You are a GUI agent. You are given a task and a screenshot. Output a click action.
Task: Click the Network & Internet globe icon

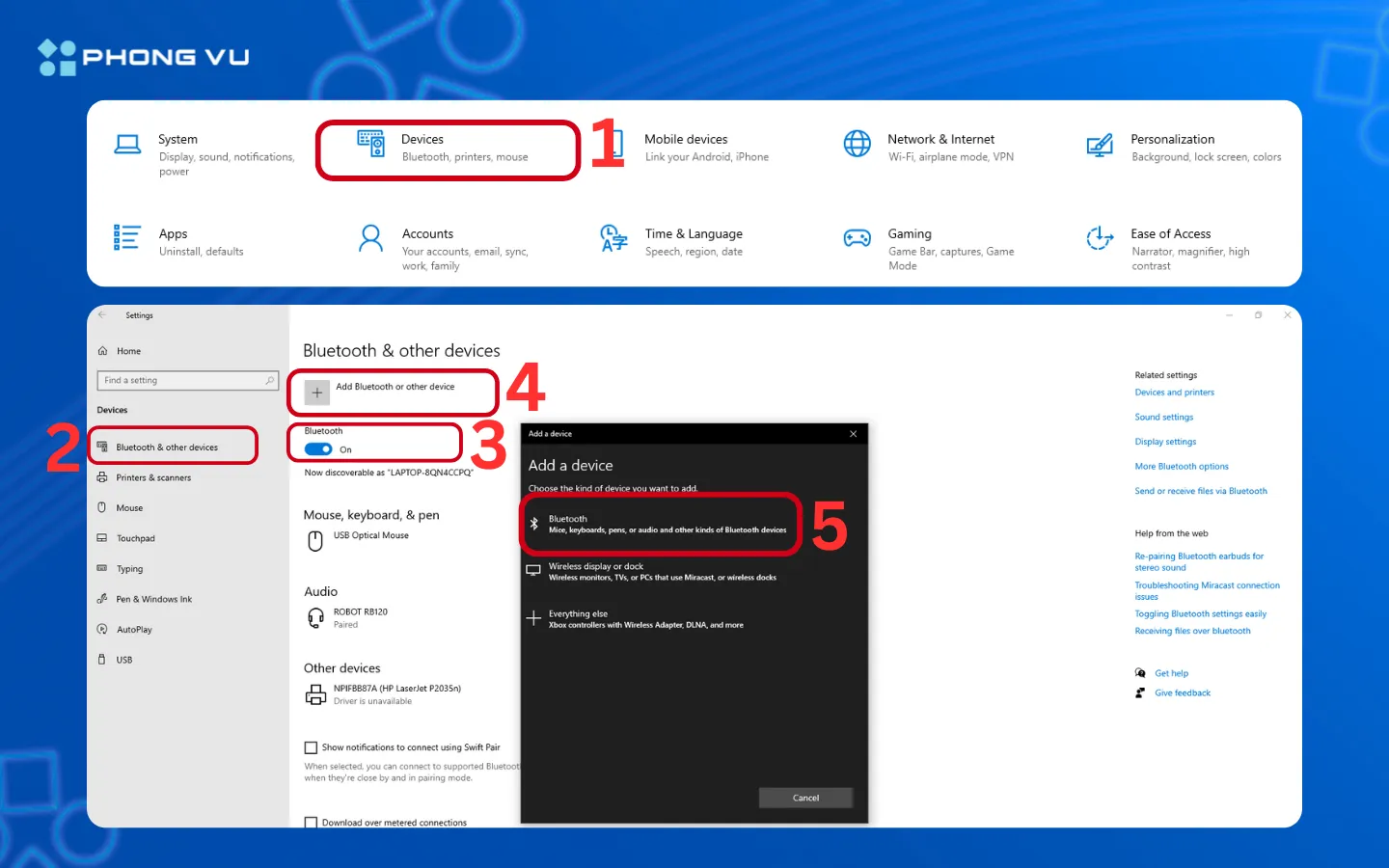pyautogui.click(x=857, y=144)
